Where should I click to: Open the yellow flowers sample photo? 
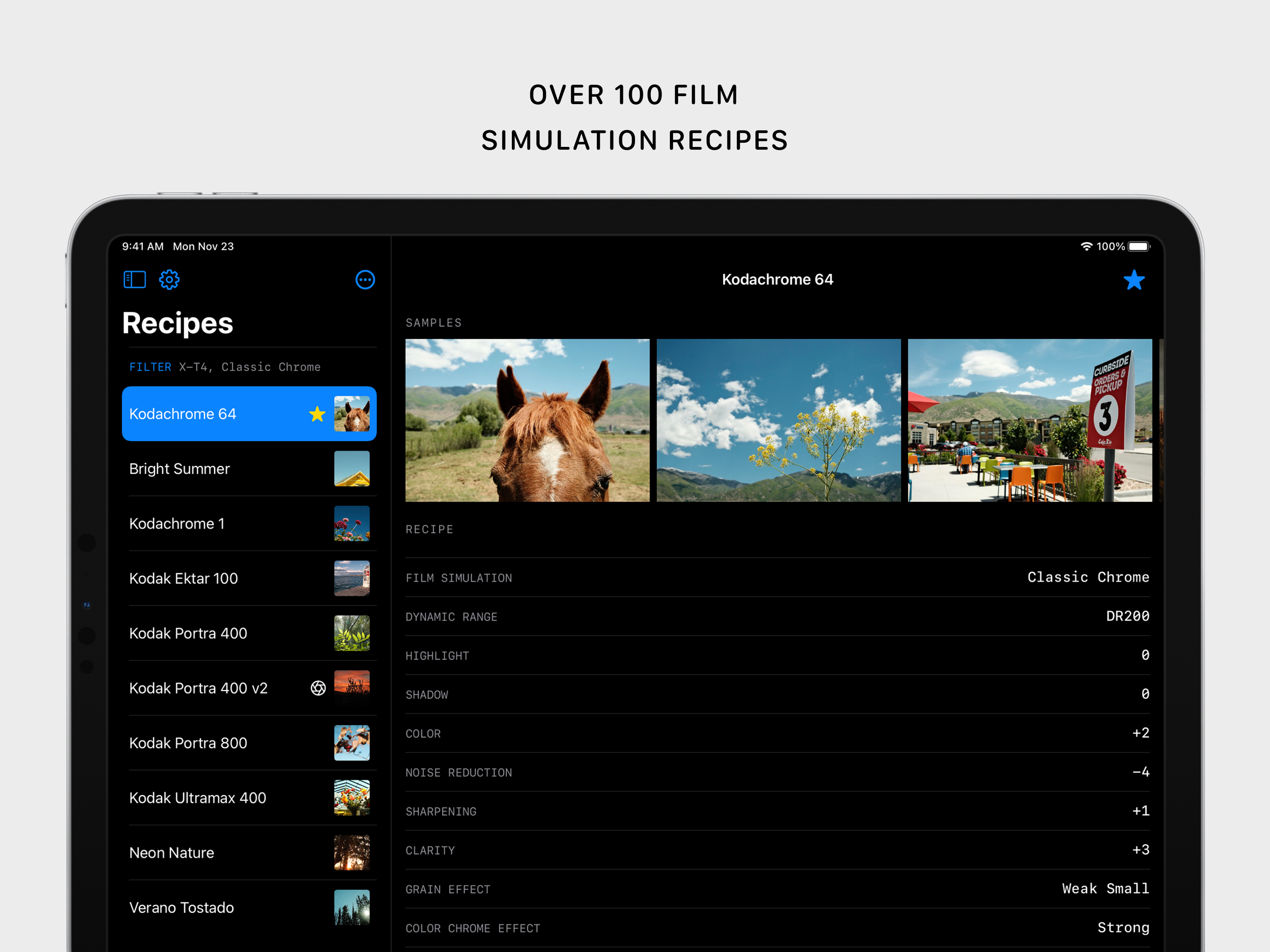tap(779, 420)
